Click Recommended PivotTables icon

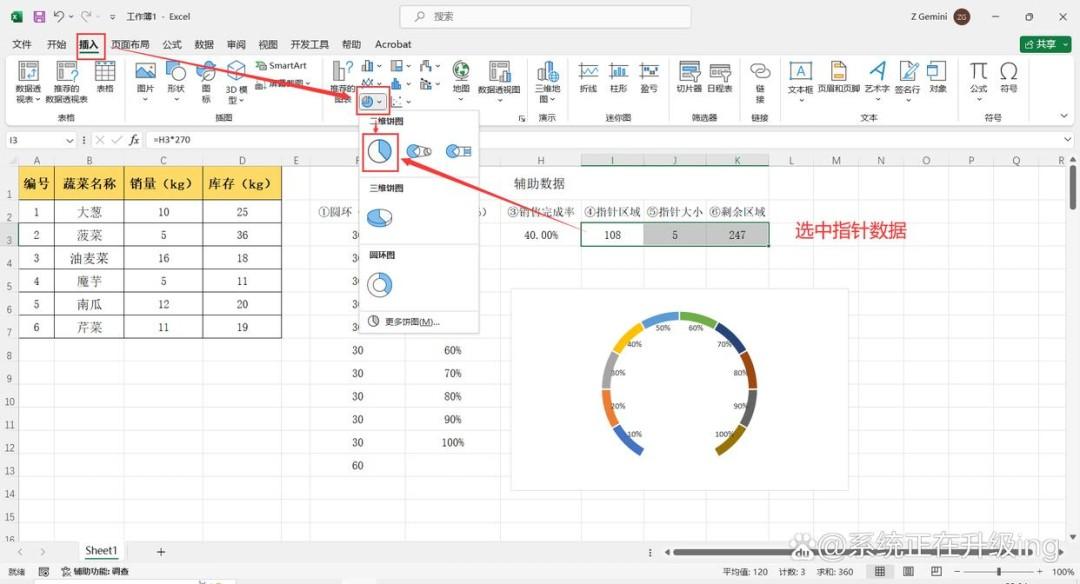(x=67, y=81)
